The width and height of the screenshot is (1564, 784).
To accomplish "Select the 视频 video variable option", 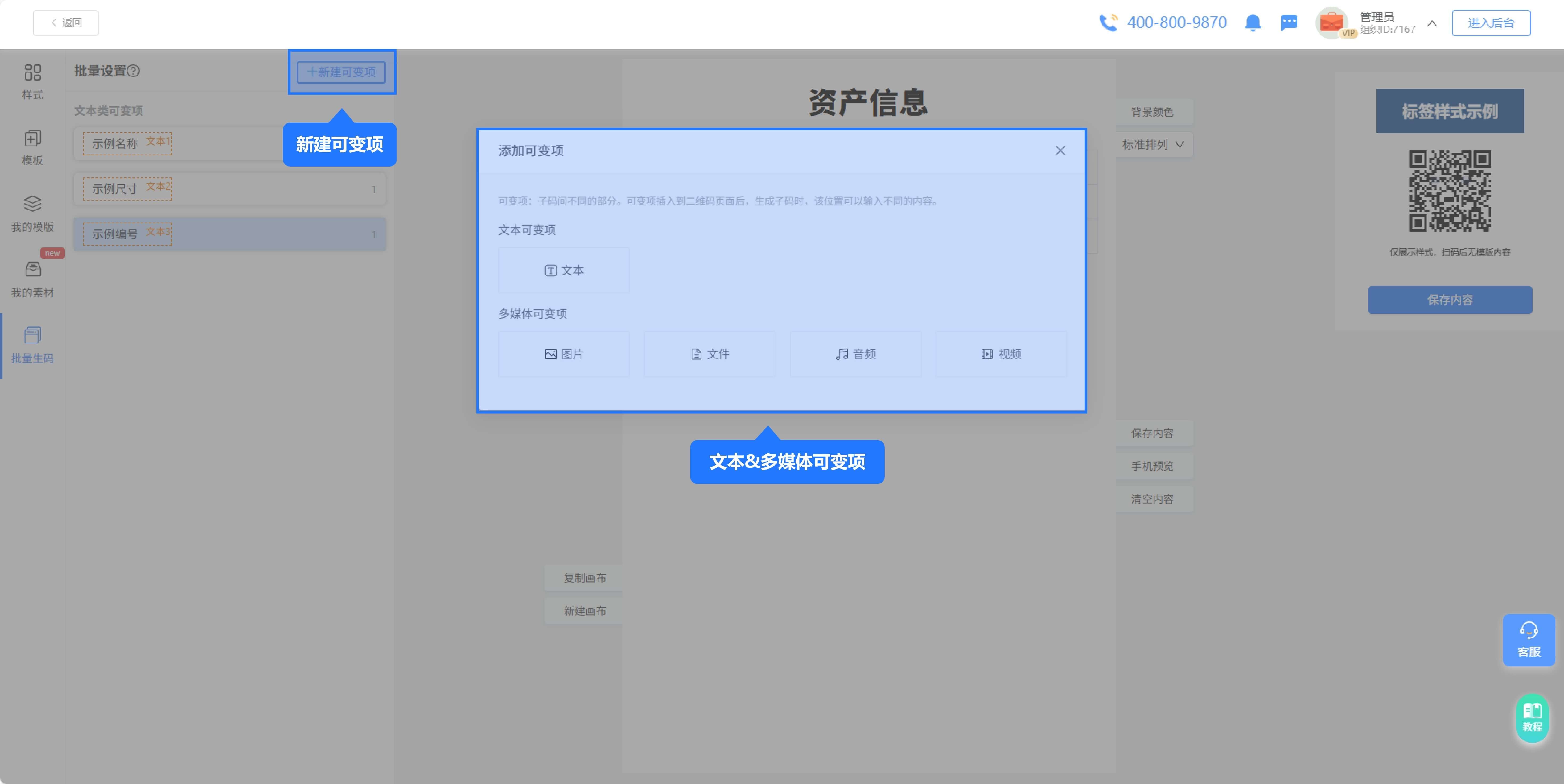I will coord(1001,354).
